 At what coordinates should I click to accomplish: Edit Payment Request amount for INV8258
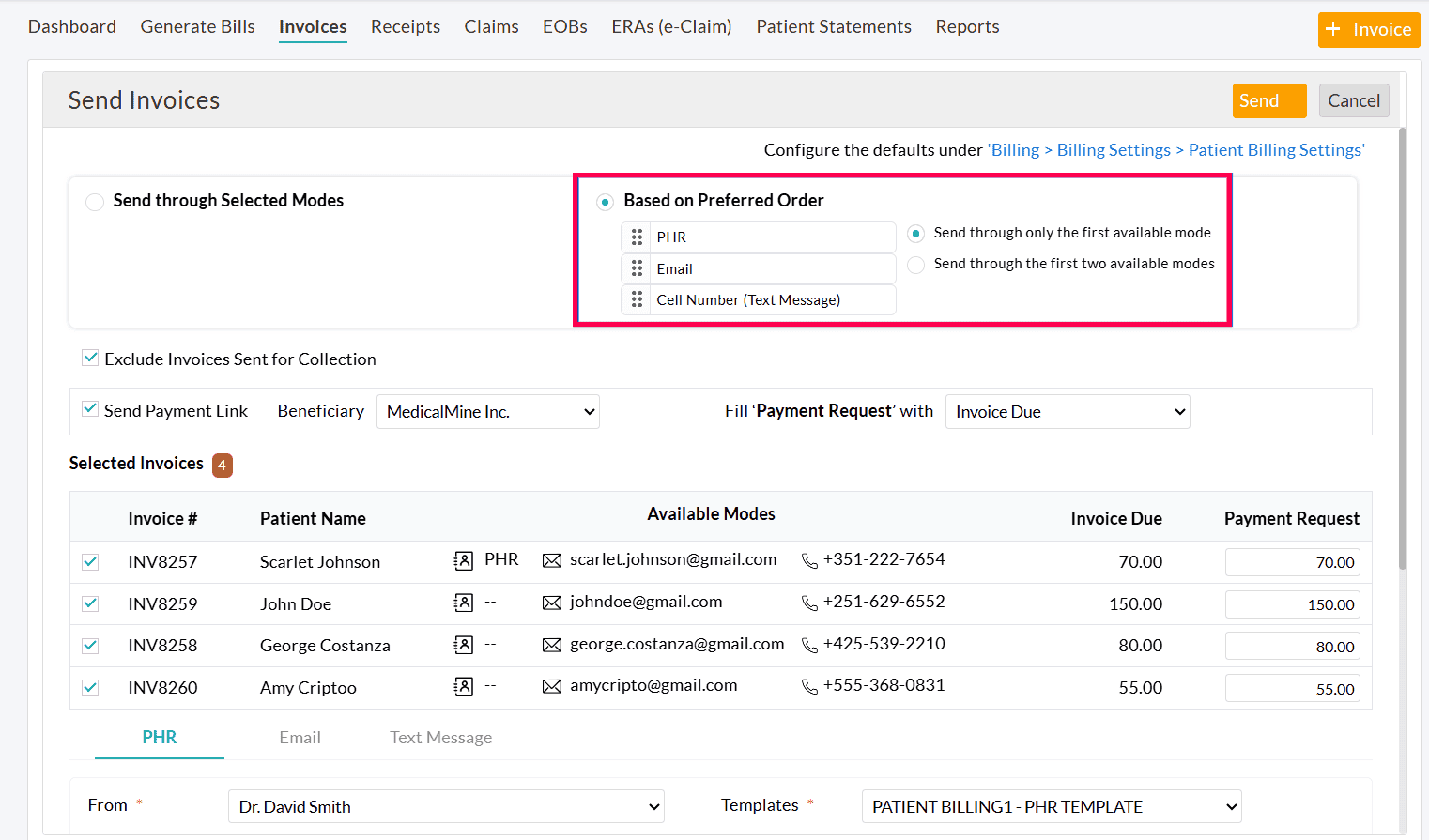pos(1293,646)
